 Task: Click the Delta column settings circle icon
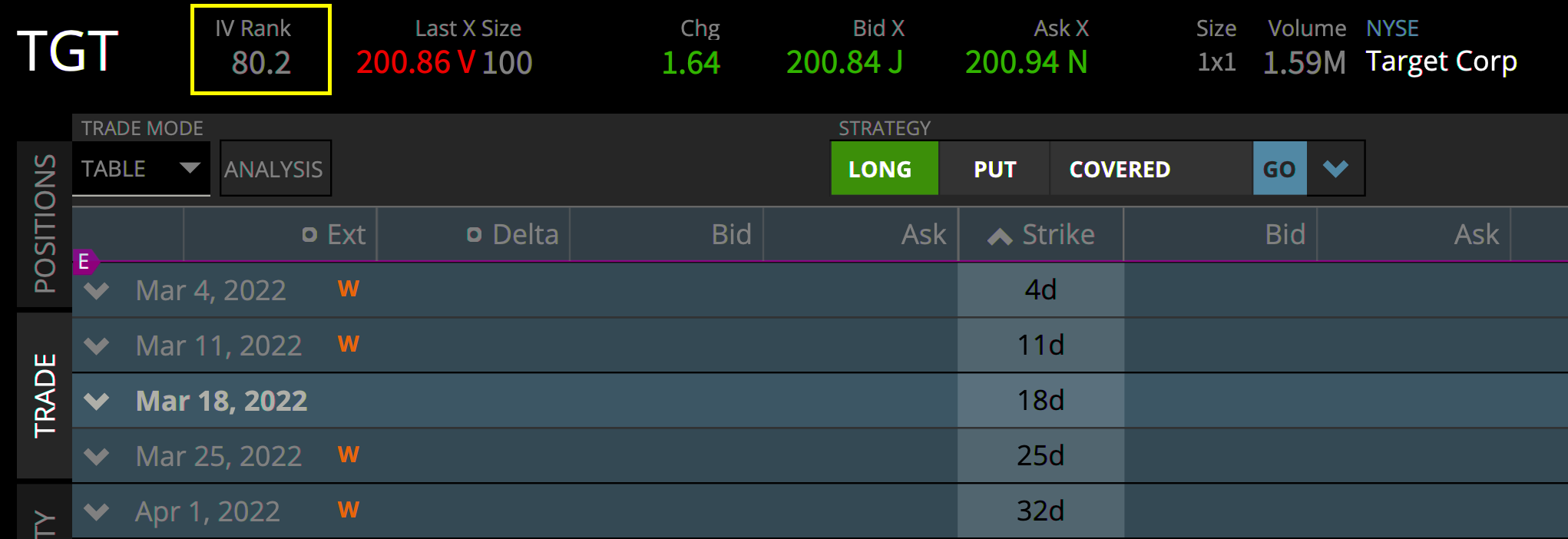point(475,235)
